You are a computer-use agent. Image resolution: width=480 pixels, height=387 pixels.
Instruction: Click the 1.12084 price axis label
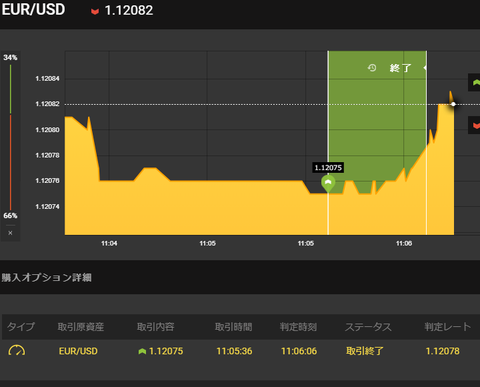tap(47, 79)
